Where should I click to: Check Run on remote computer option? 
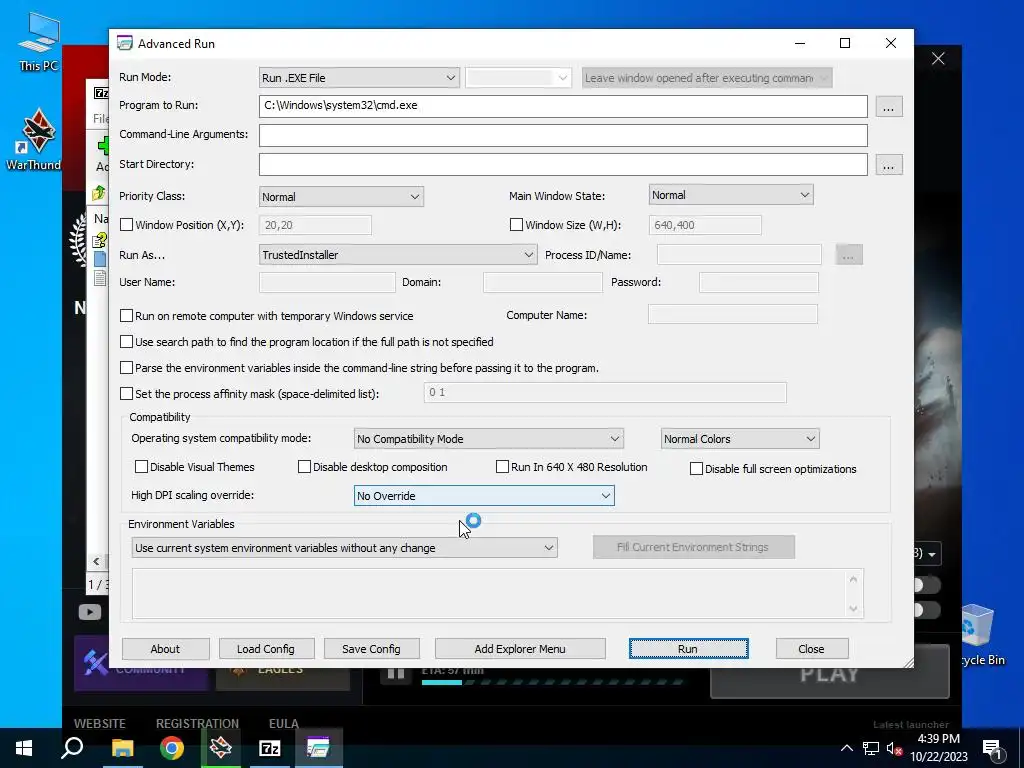[127, 315]
